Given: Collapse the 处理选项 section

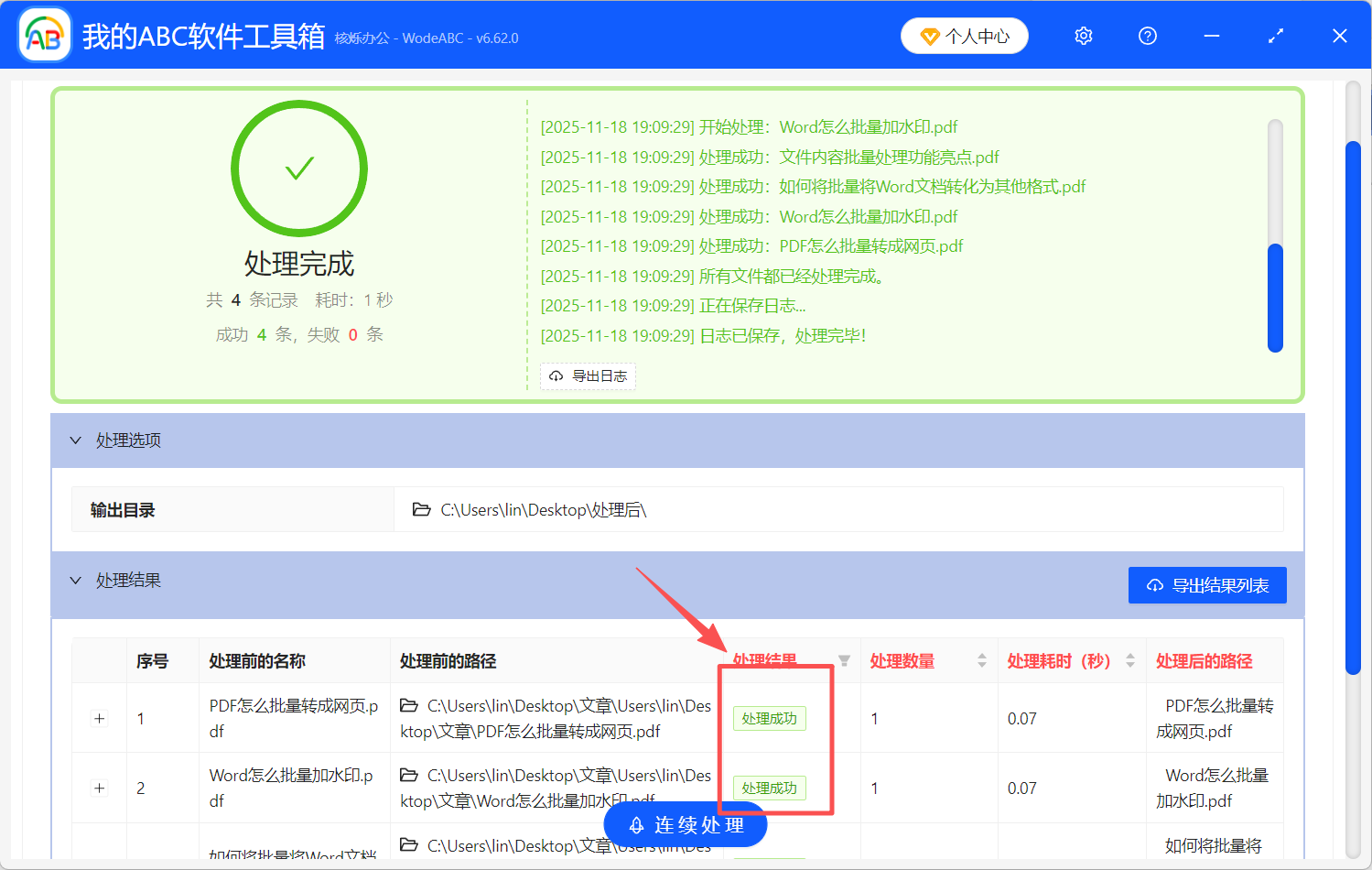Looking at the screenshot, I should click(76, 440).
